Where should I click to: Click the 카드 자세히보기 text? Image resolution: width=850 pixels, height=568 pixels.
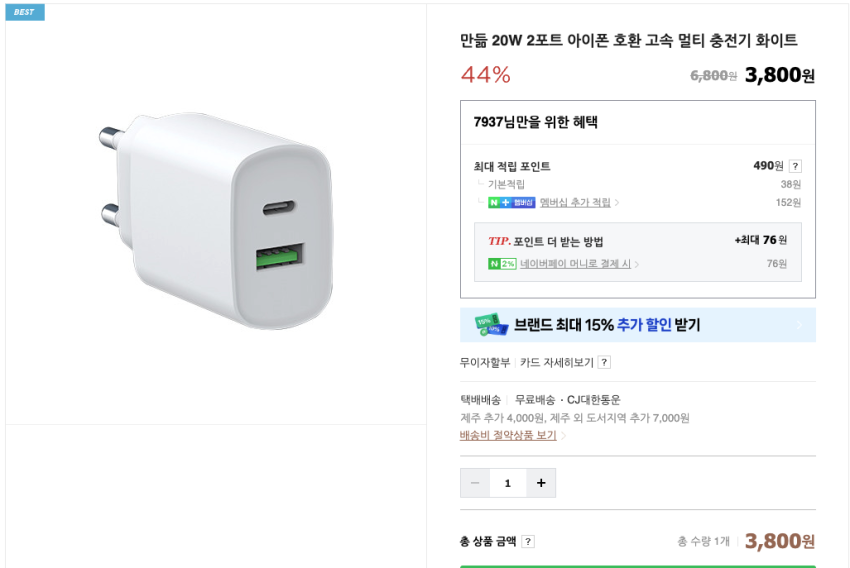tap(557, 362)
